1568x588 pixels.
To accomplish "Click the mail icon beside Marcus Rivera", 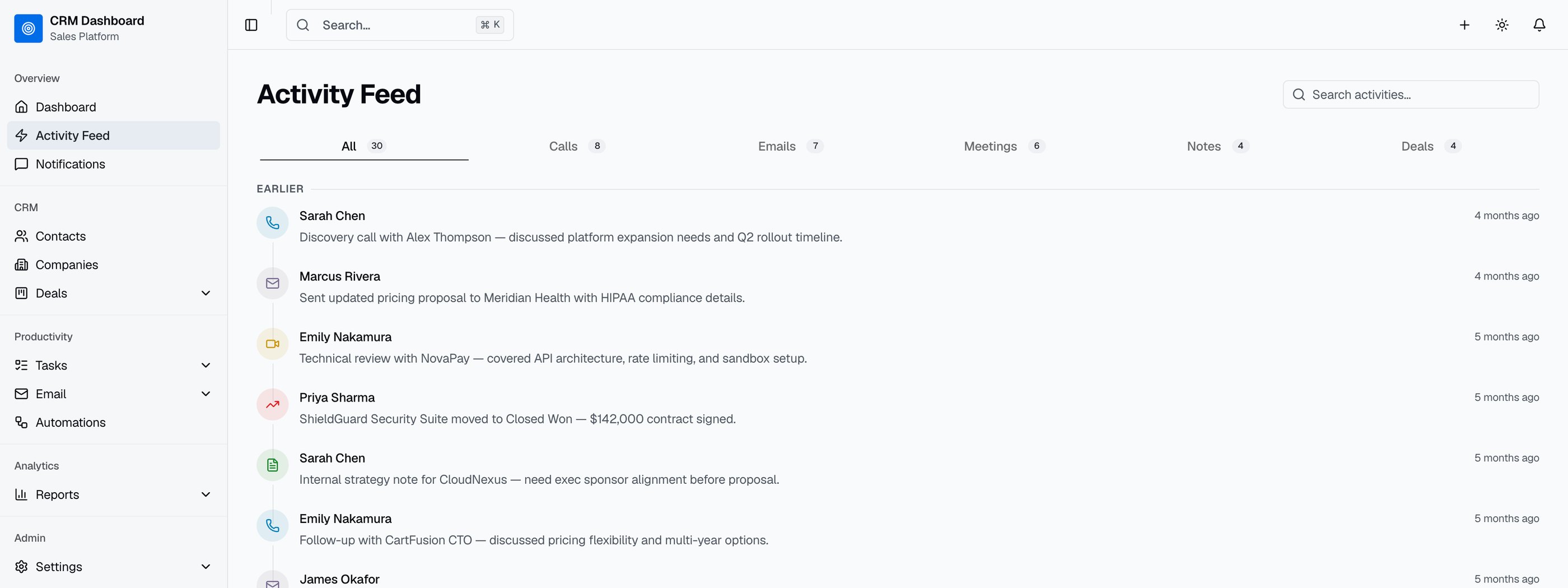I will (273, 283).
